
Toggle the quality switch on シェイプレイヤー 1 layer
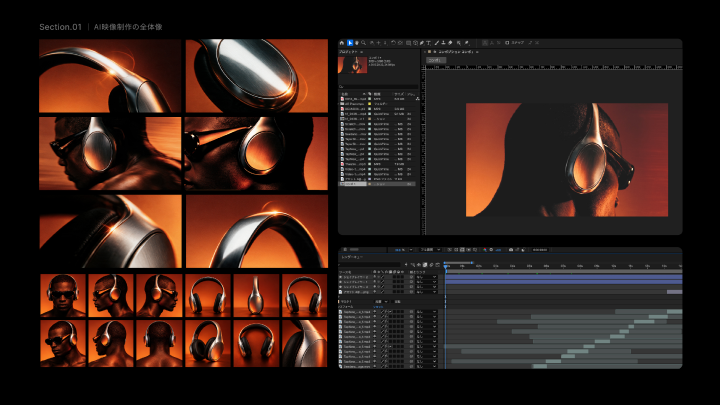(382, 282)
